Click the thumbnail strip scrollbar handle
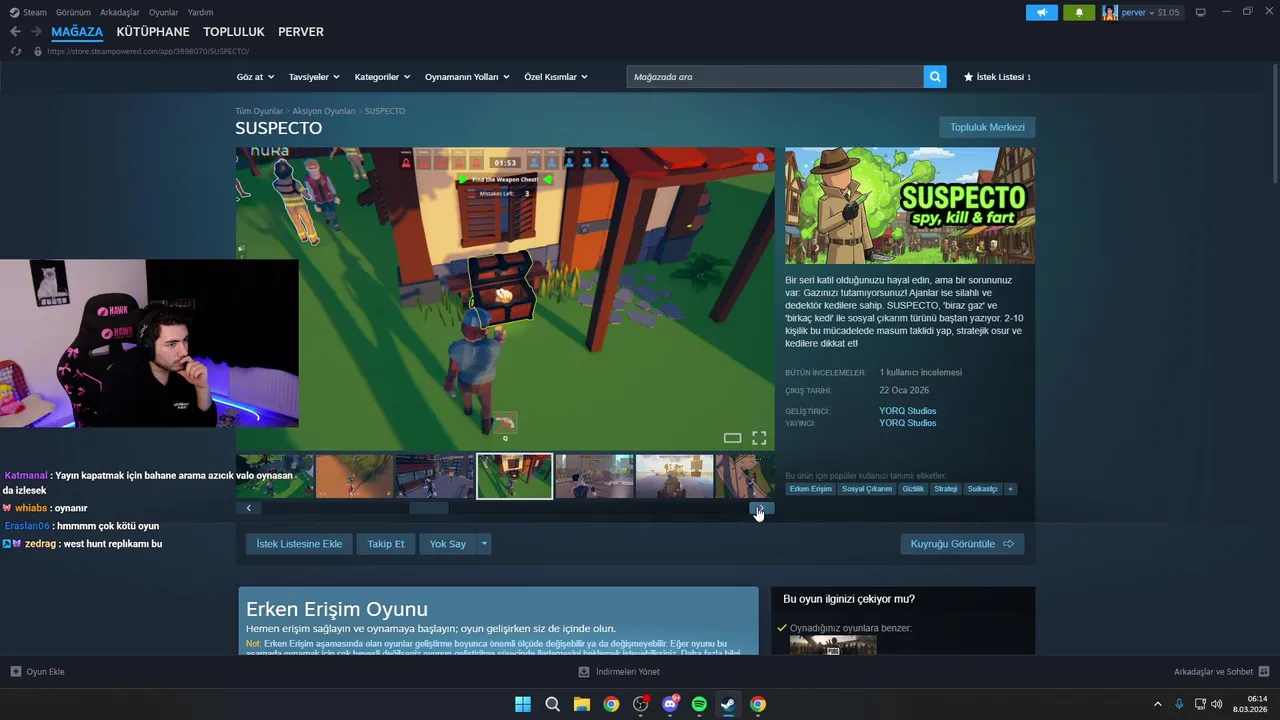This screenshot has height=720, width=1280. [x=429, y=508]
